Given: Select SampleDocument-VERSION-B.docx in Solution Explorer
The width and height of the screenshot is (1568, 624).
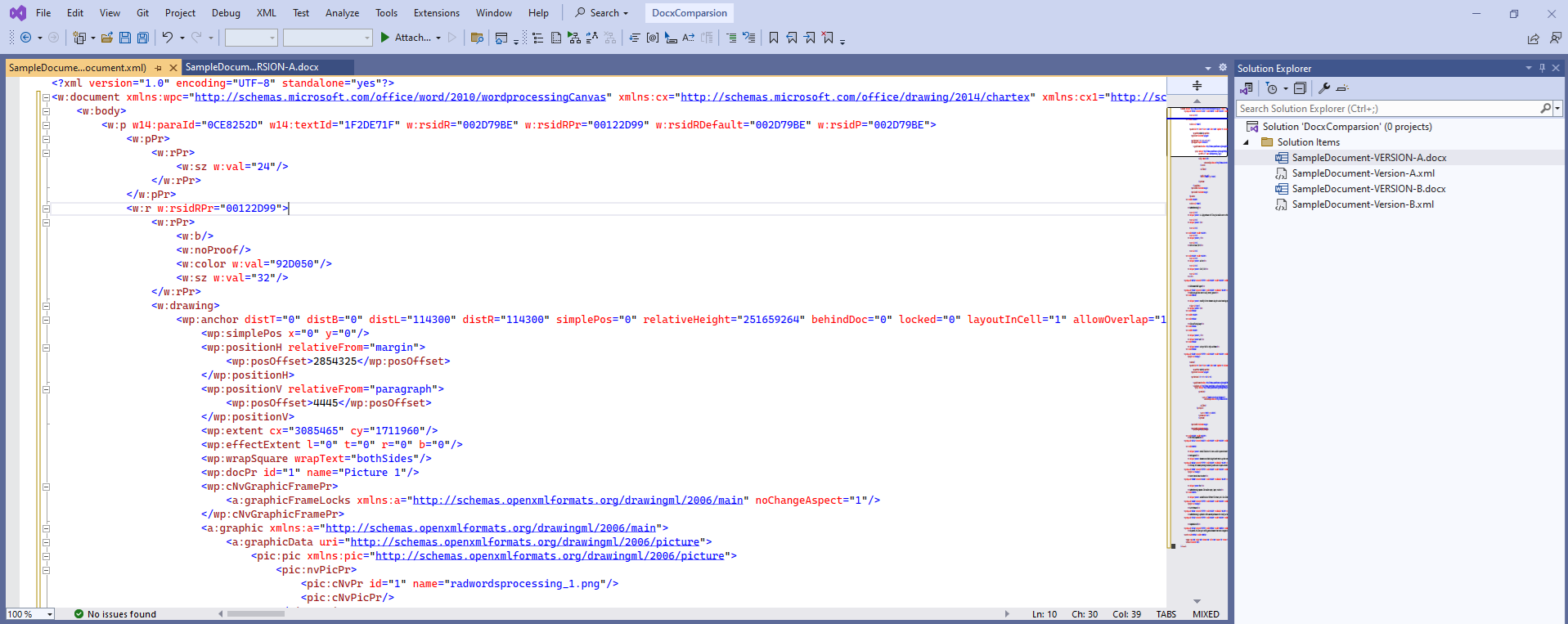Looking at the screenshot, I should pyautogui.click(x=1368, y=189).
